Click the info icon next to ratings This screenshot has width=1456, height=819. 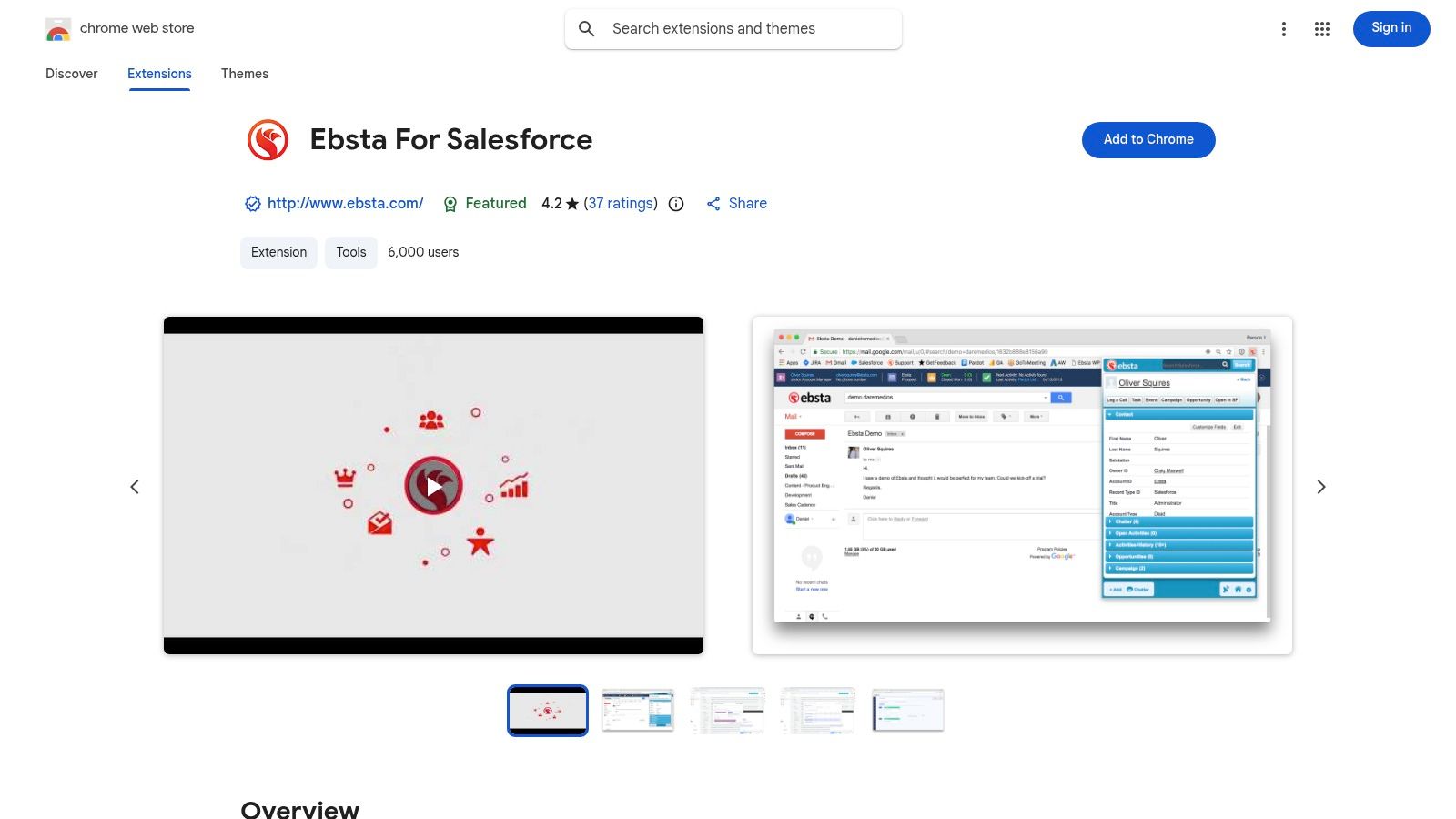(x=675, y=203)
